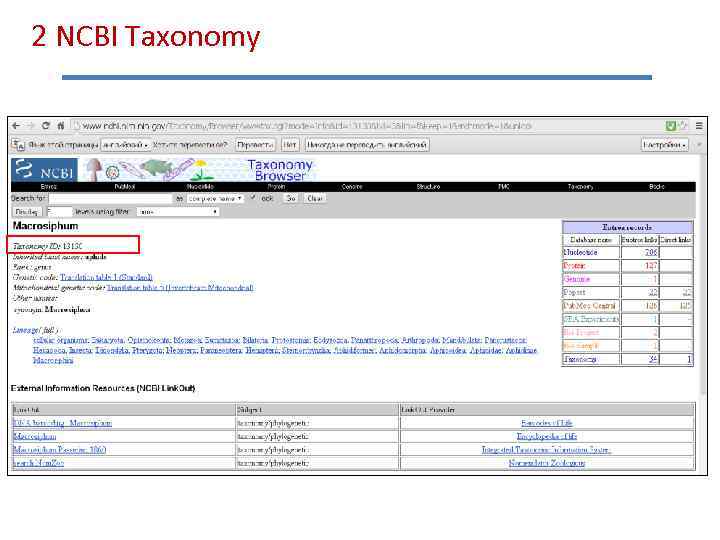The image size is (720, 540).
Task: Open SRA Experiments row in Entrez records
Action: tap(591, 319)
